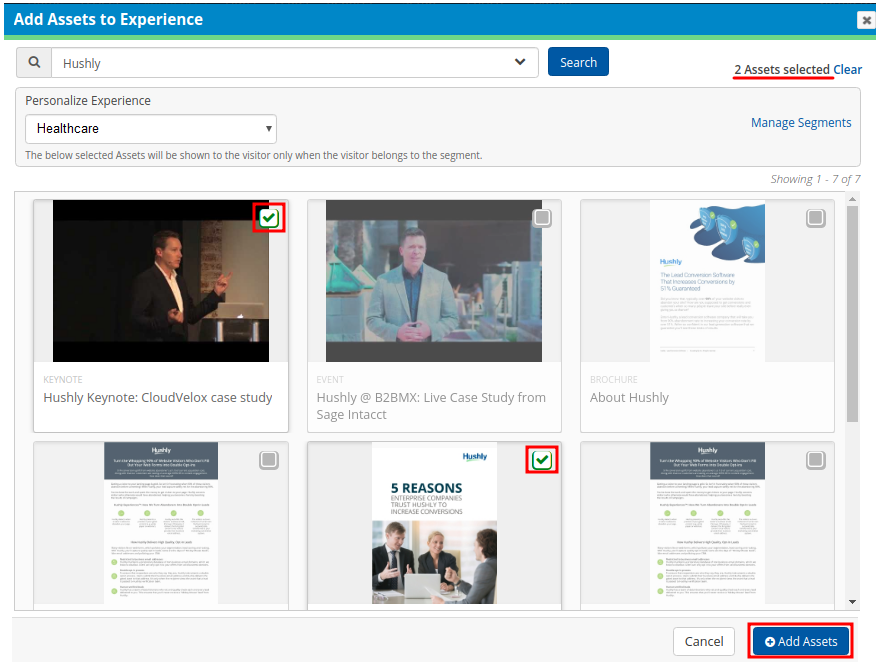Click title Hushly Keynote: CloudVelox case study
This screenshot has width=879, height=663.
tap(158, 397)
